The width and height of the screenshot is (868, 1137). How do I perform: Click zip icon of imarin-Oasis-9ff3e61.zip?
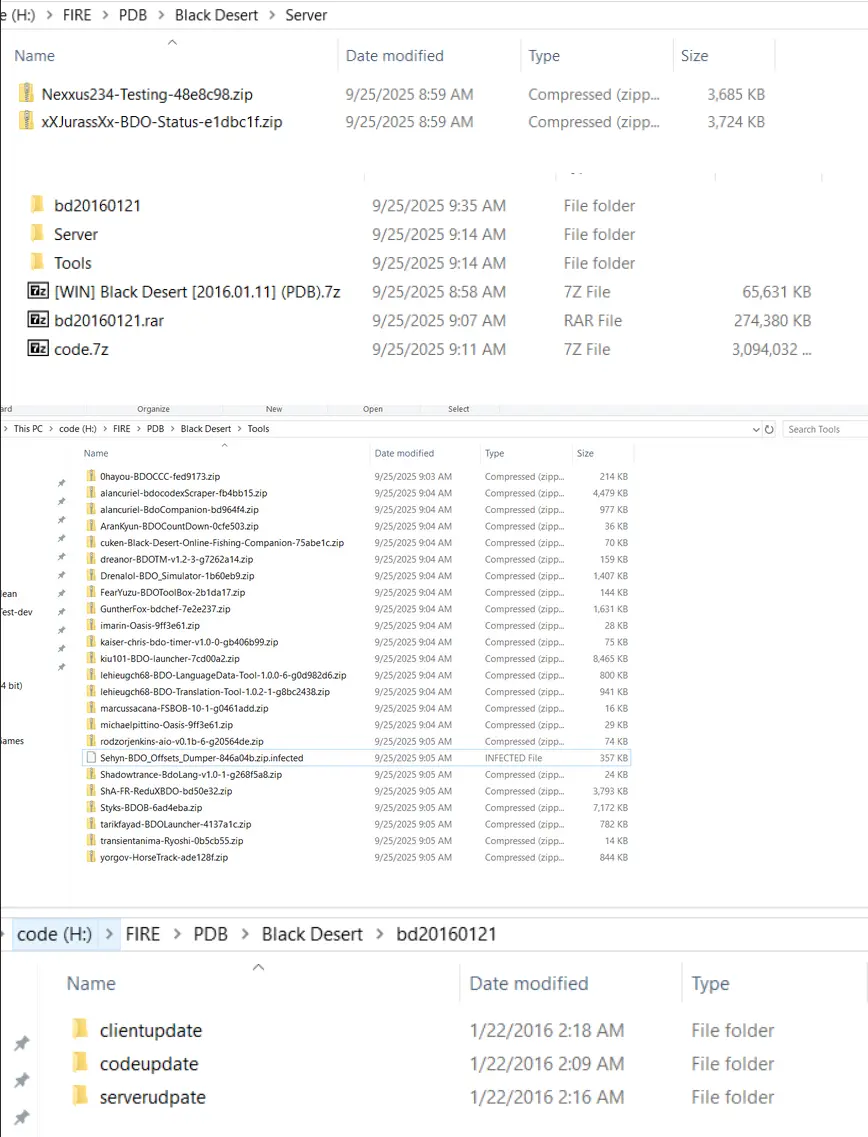[x=91, y=625]
